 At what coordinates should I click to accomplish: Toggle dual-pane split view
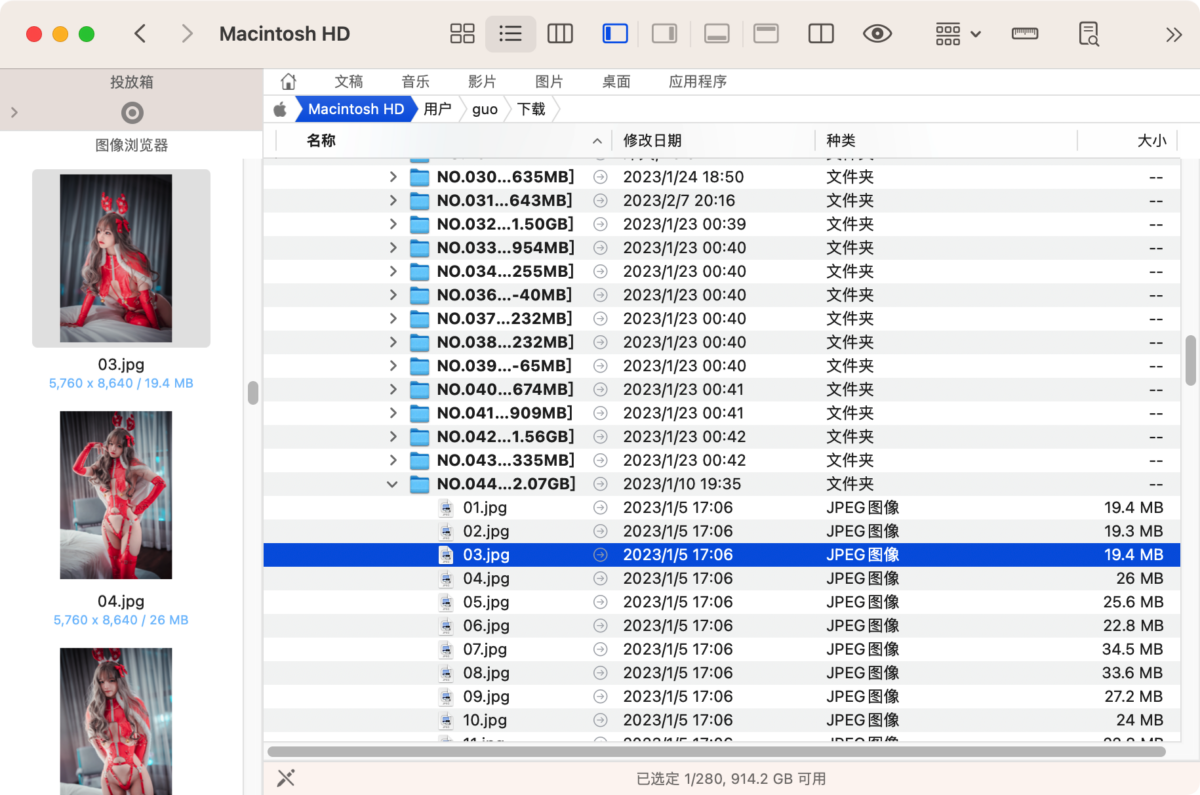point(821,34)
